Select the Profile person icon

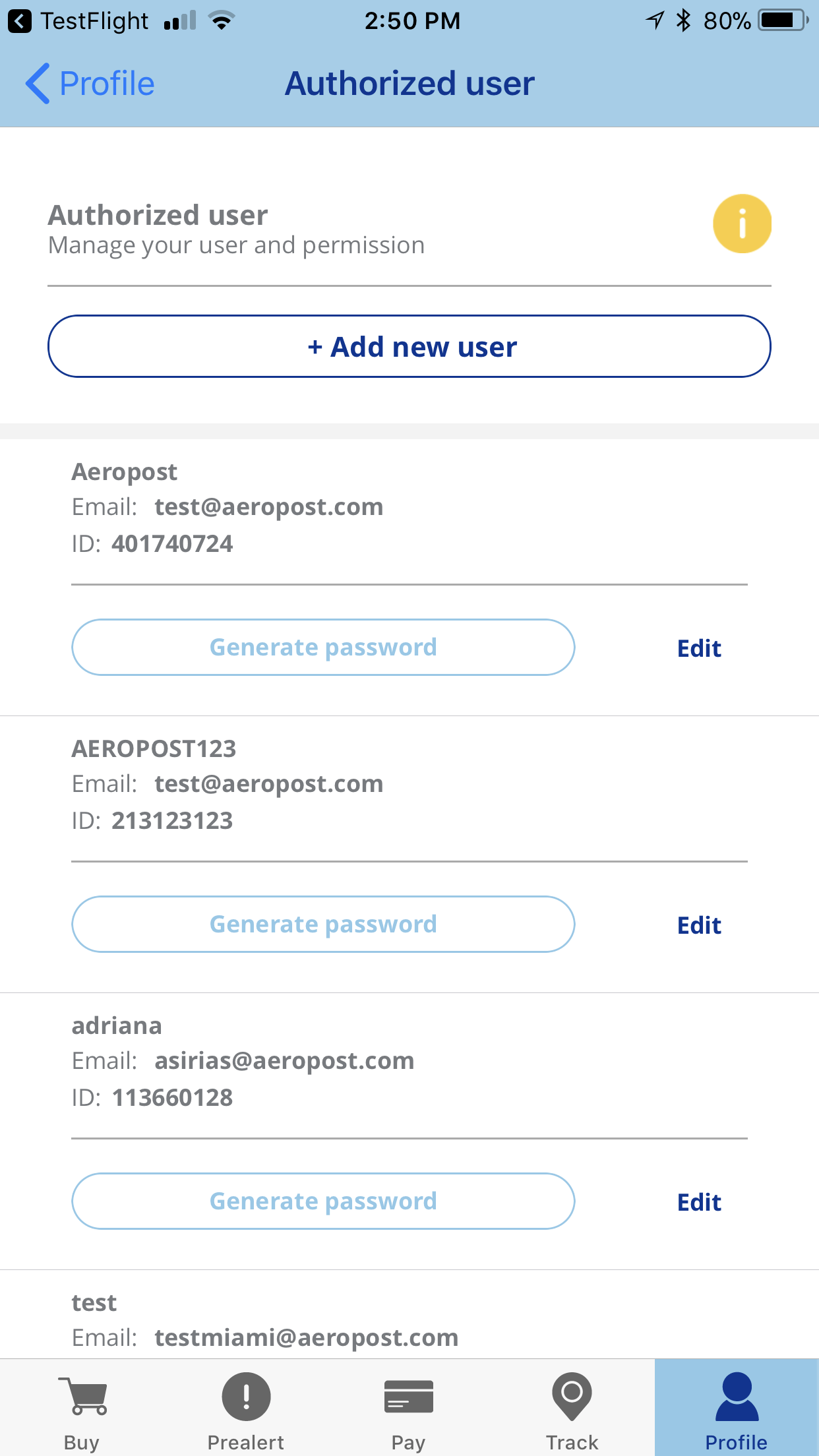click(x=737, y=1396)
